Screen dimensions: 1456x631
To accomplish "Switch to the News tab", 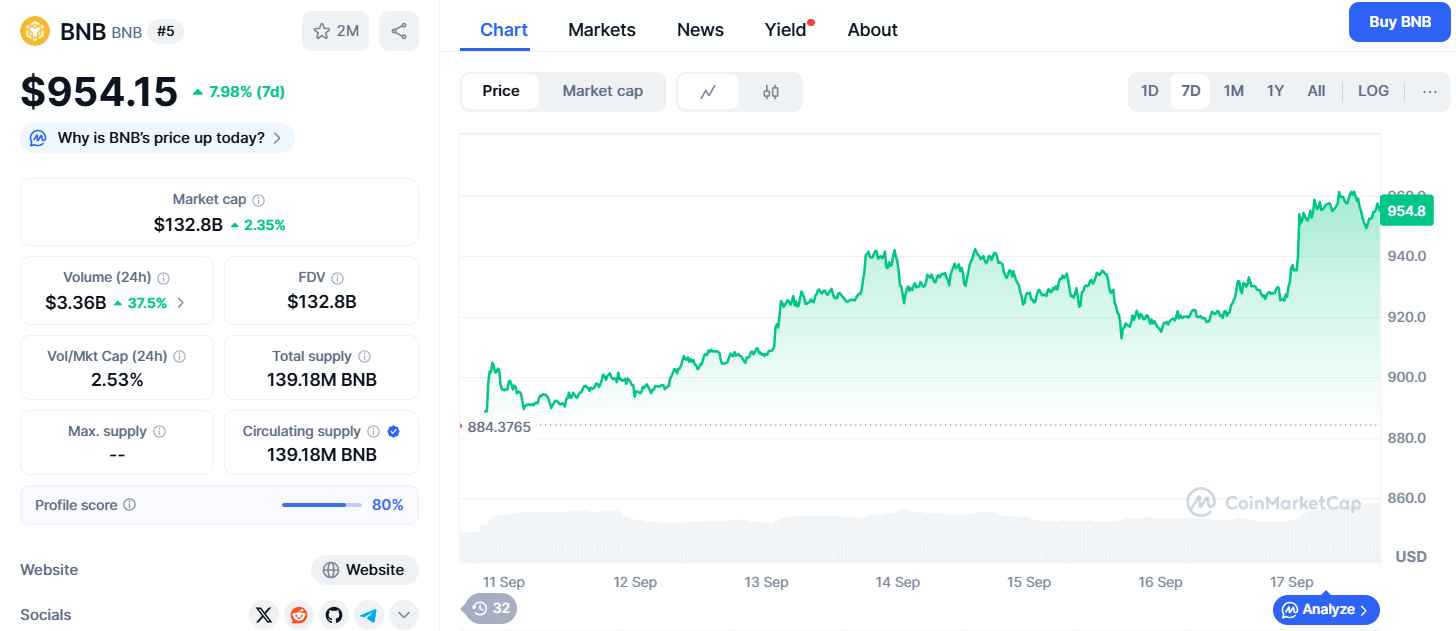I will (x=700, y=30).
